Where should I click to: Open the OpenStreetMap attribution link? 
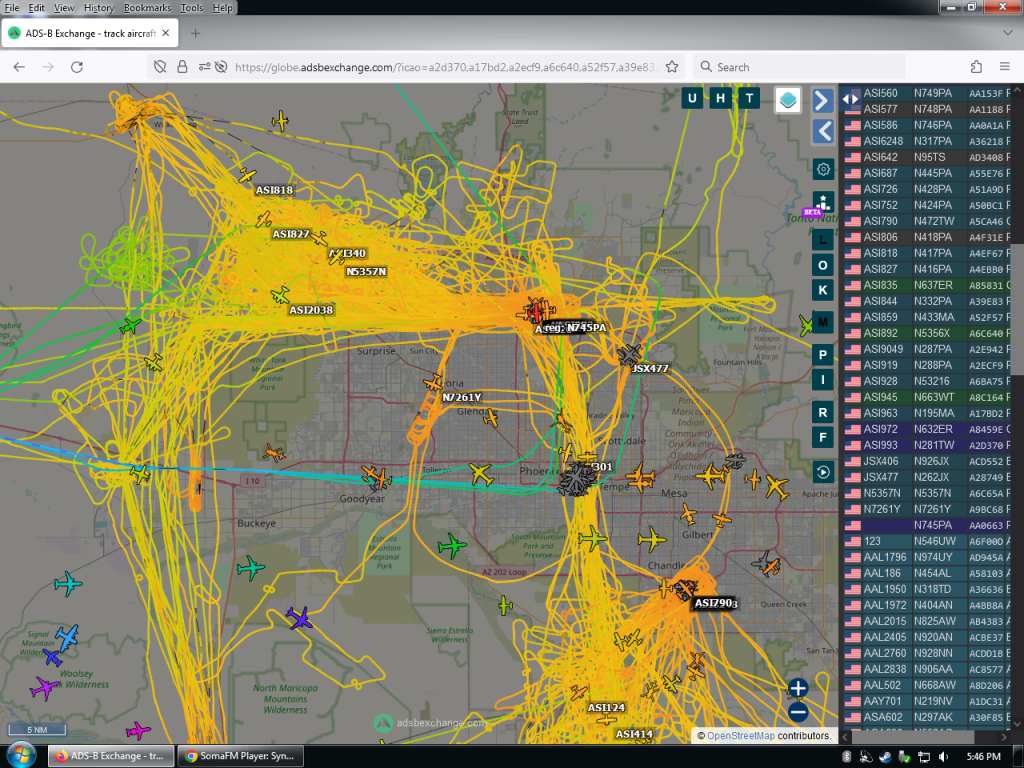click(x=741, y=735)
